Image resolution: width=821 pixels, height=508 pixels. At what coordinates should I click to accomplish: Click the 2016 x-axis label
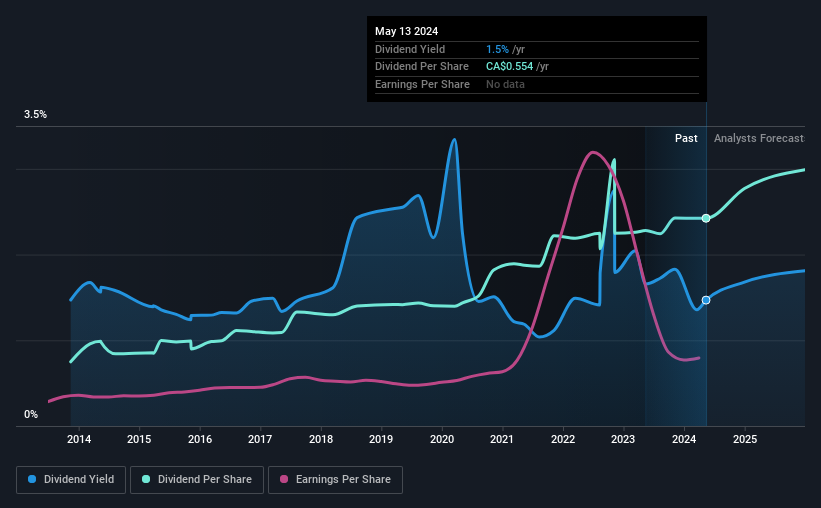200,439
